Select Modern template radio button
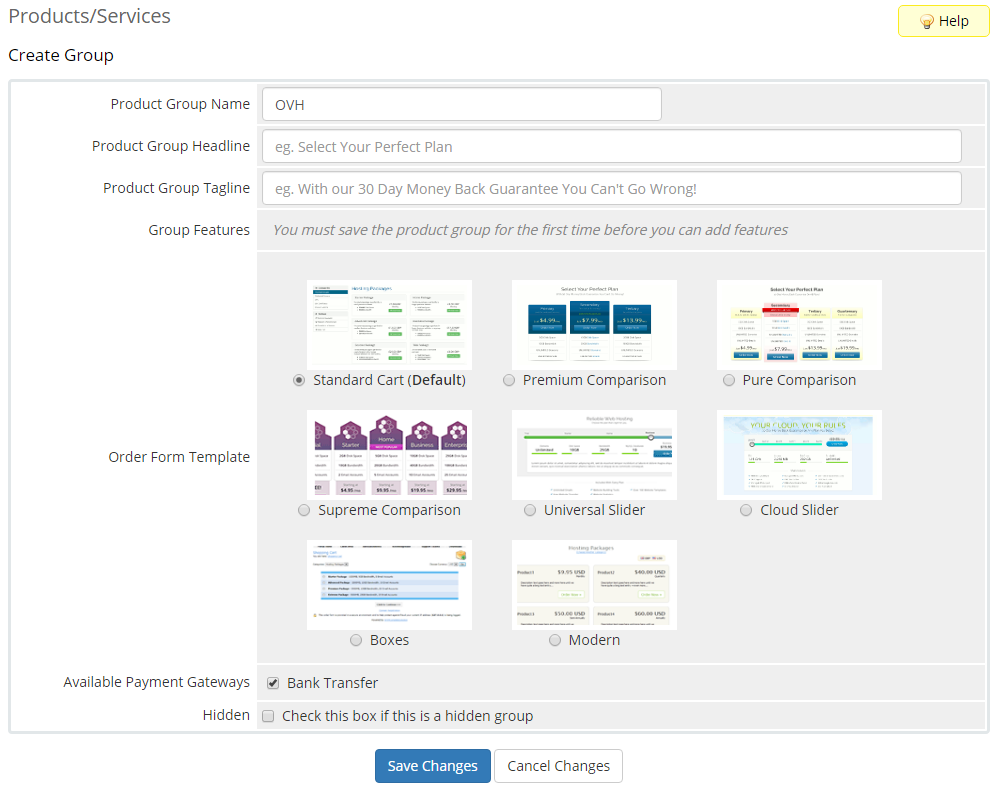 click(555, 640)
